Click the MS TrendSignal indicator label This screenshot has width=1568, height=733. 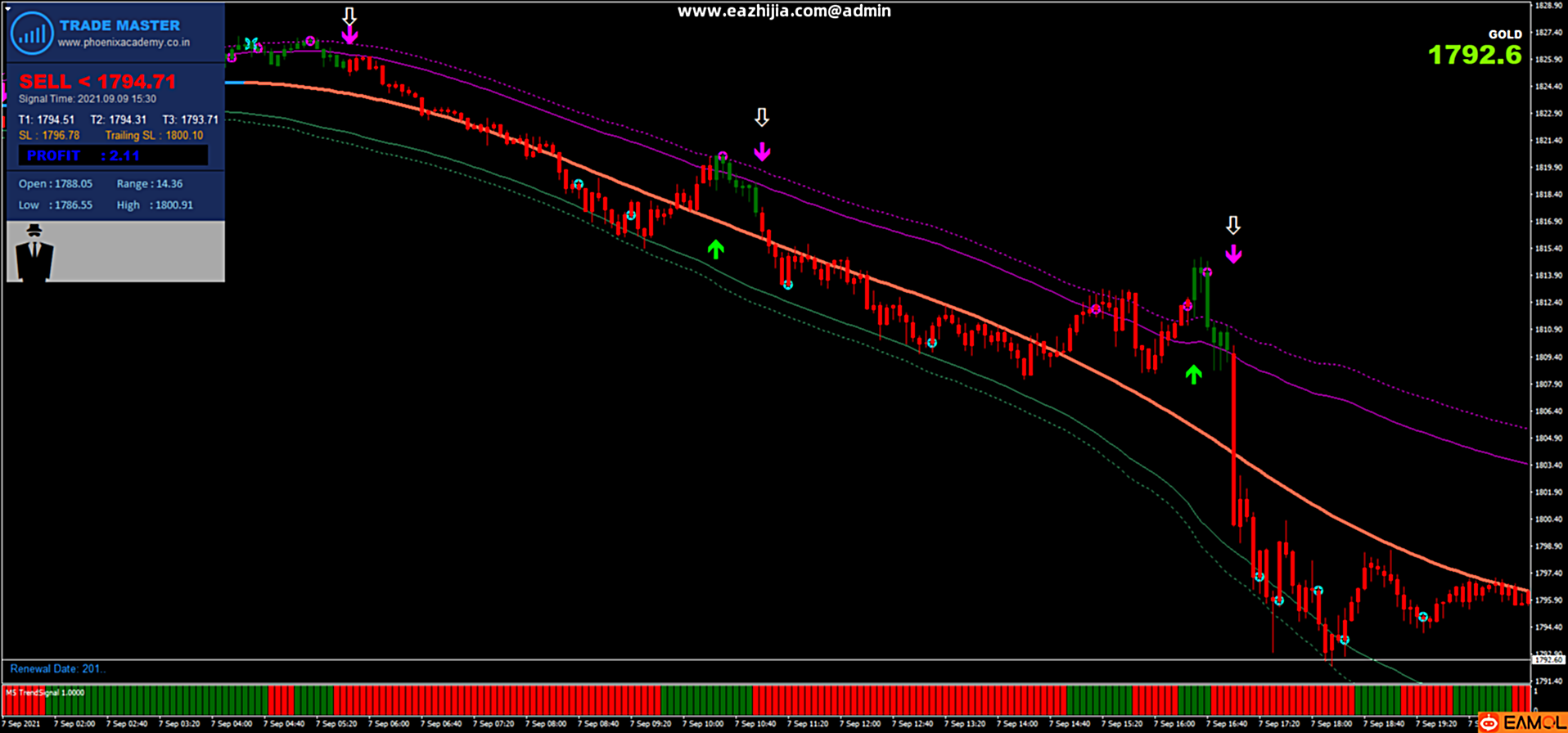45,693
